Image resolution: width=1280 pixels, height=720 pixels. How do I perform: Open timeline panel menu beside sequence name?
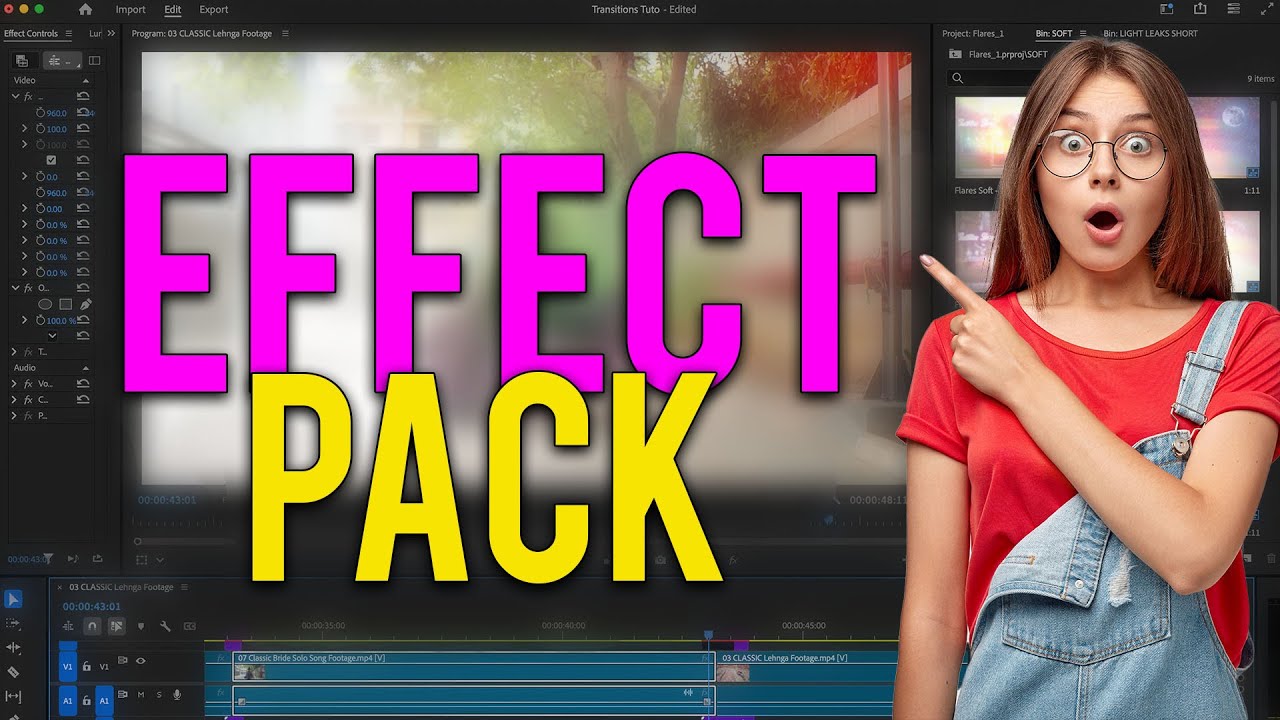[184, 587]
